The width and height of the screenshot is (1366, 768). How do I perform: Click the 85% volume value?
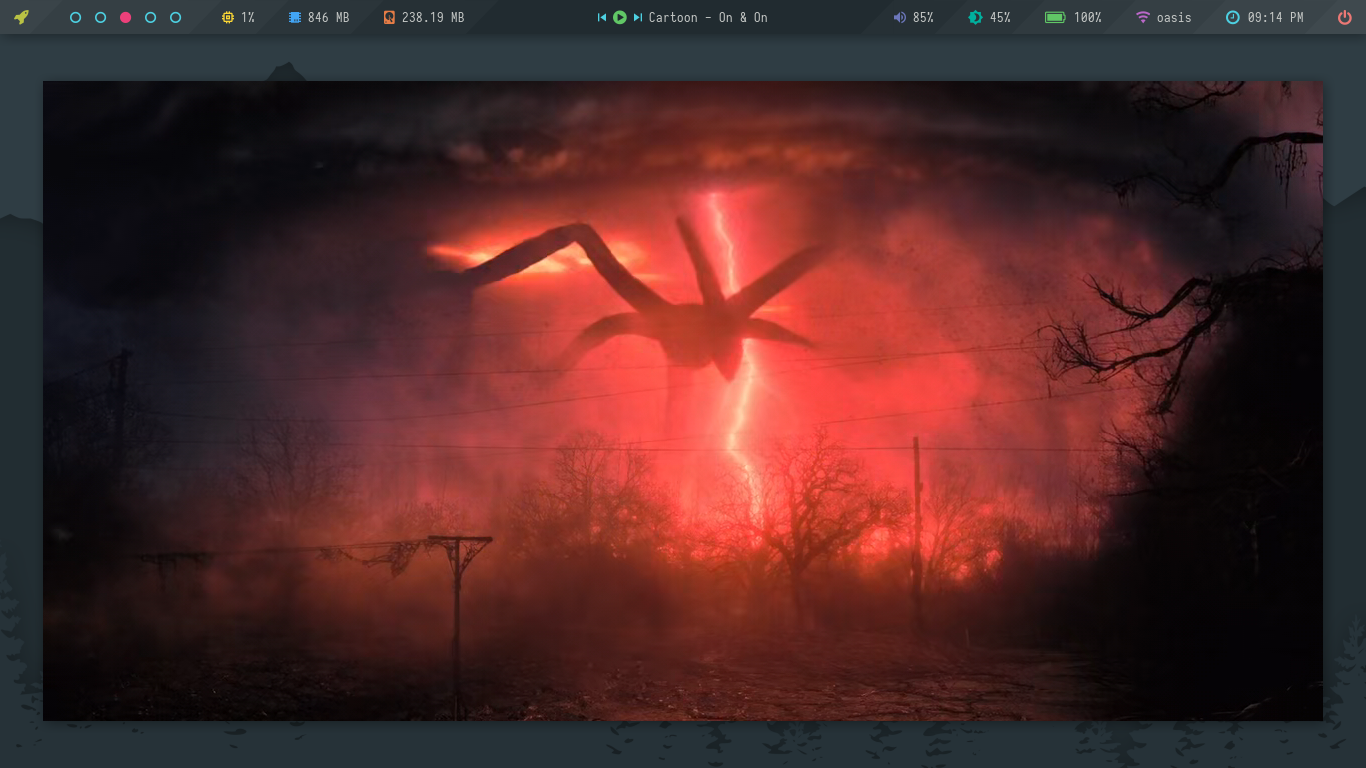pos(923,17)
